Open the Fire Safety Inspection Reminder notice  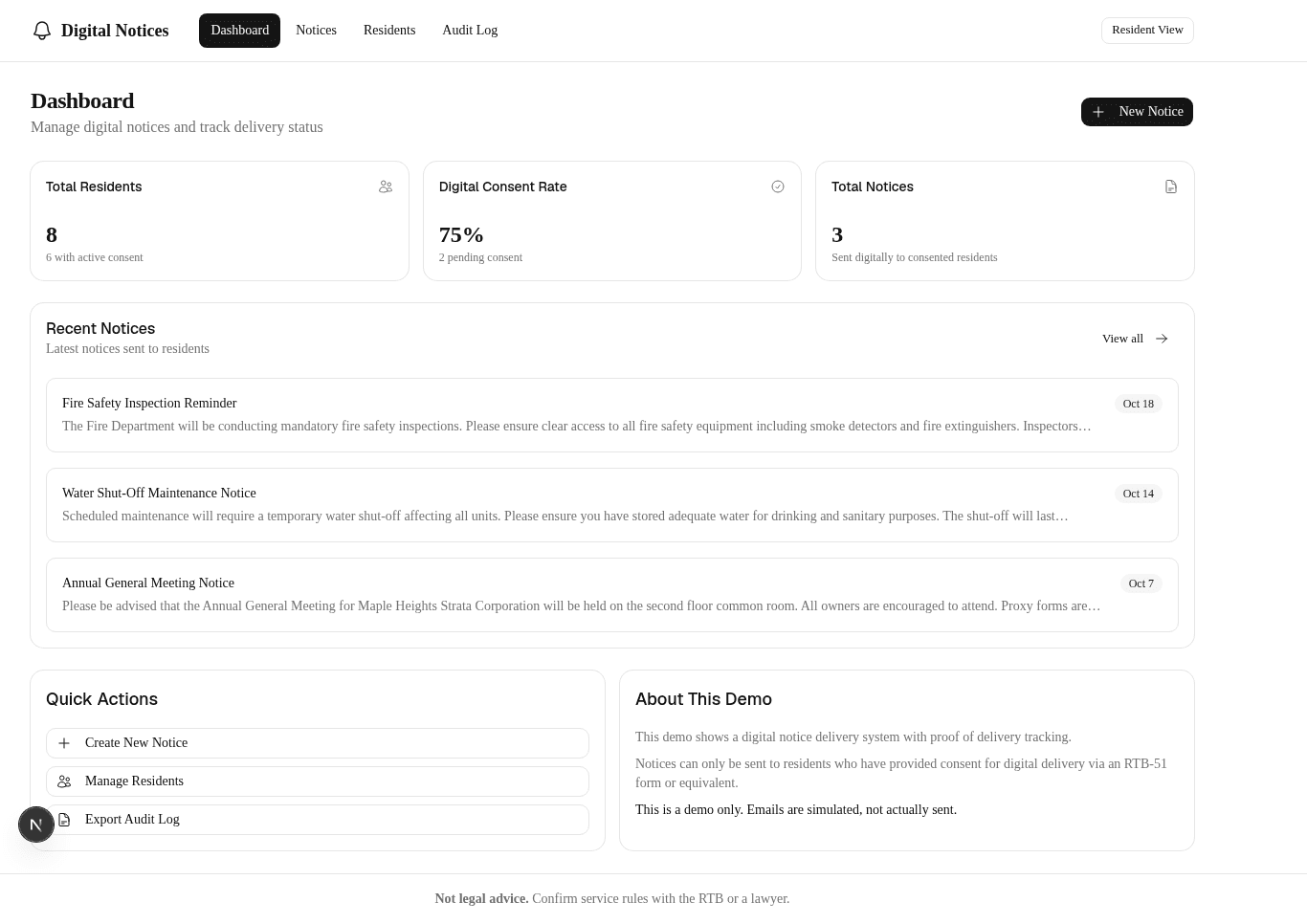[x=612, y=415]
